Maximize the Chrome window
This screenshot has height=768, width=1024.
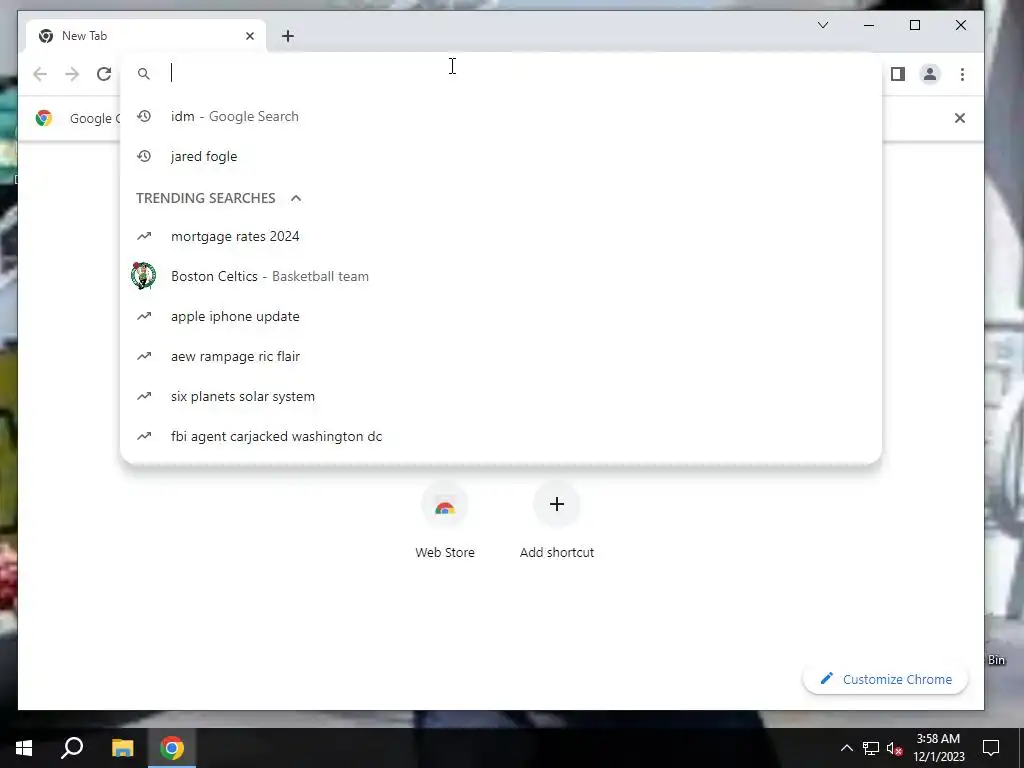coord(915,25)
